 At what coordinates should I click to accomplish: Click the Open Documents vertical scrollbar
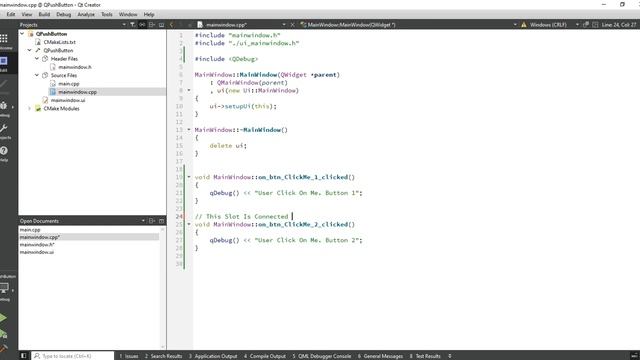[x=162, y=288]
